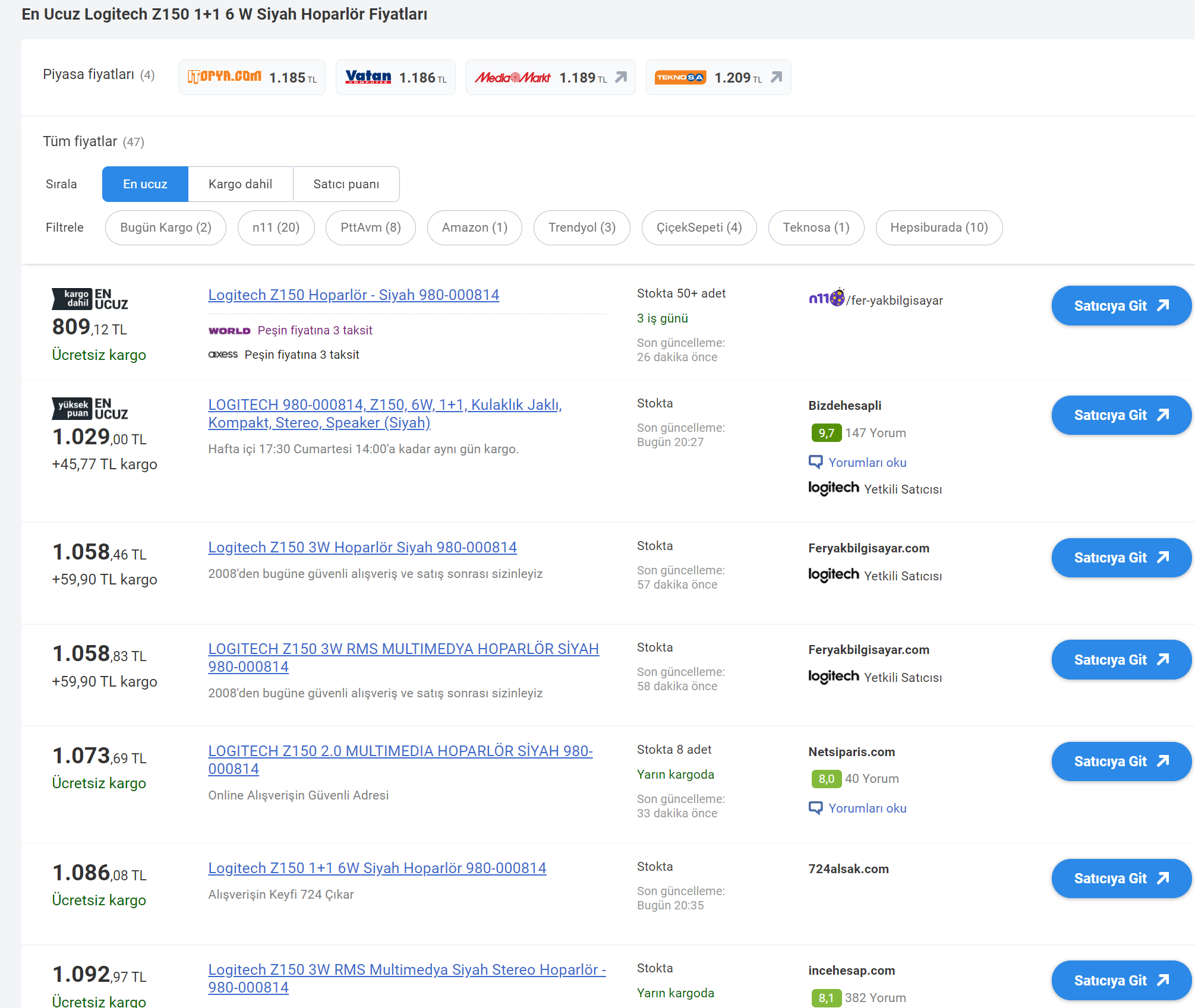Click Bizdehesapli comments speech bubble icon
The width and height of the screenshot is (1195, 1008).
point(815,462)
